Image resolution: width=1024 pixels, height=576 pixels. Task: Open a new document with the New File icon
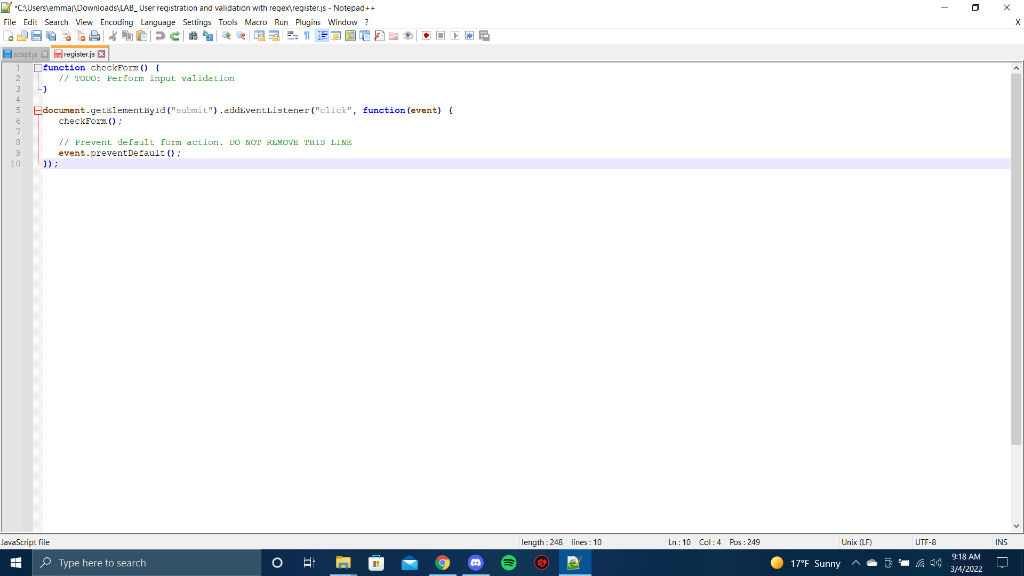point(8,36)
